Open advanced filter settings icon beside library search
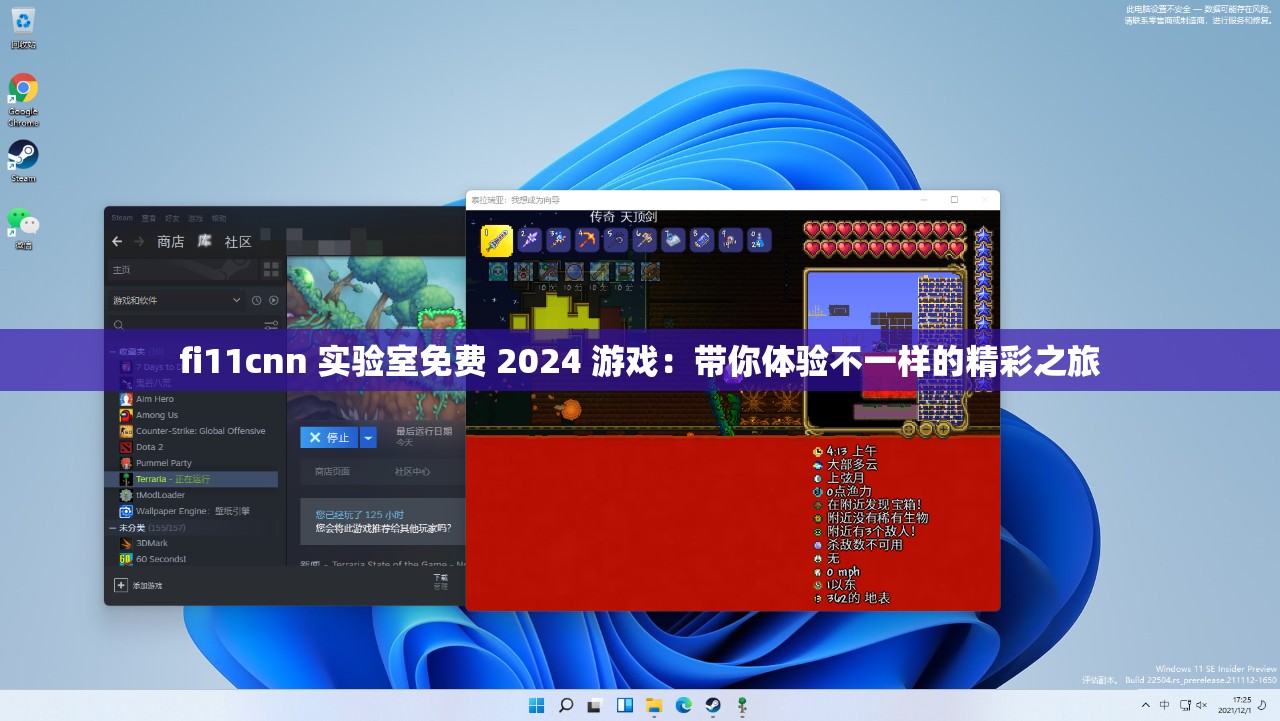 click(270, 325)
